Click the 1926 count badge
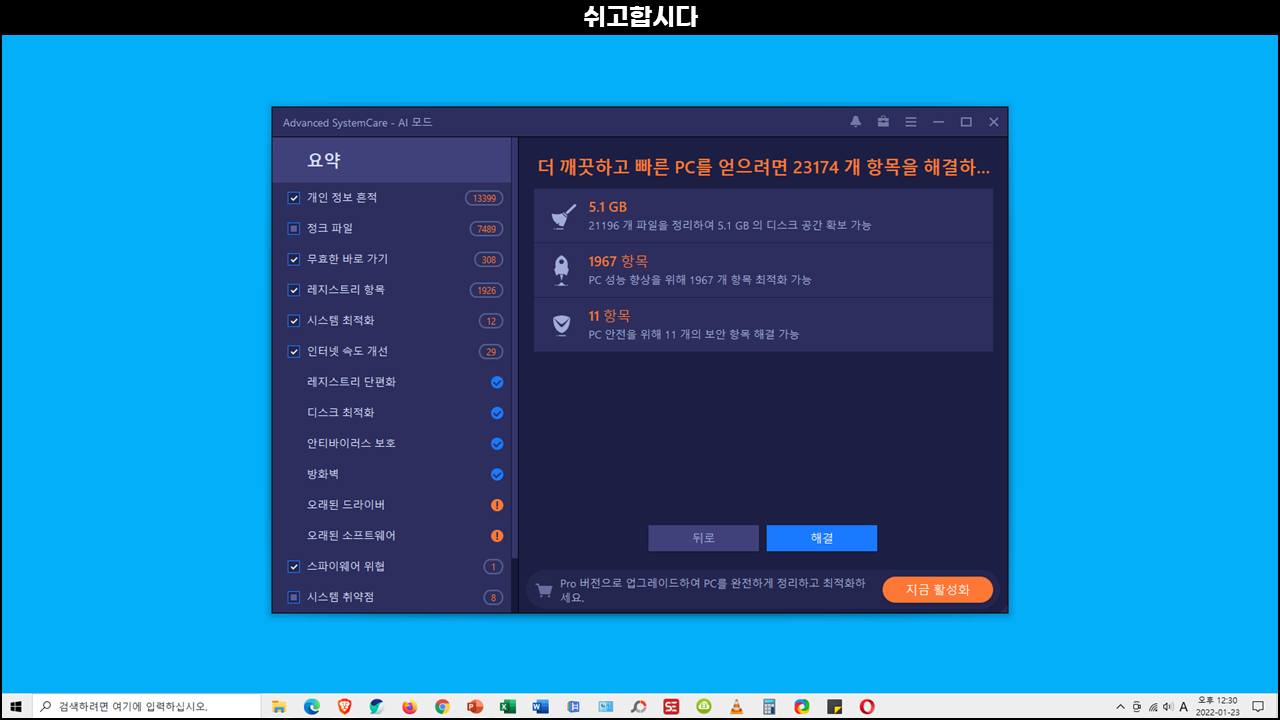The width and height of the screenshot is (1280, 720). (x=486, y=290)
